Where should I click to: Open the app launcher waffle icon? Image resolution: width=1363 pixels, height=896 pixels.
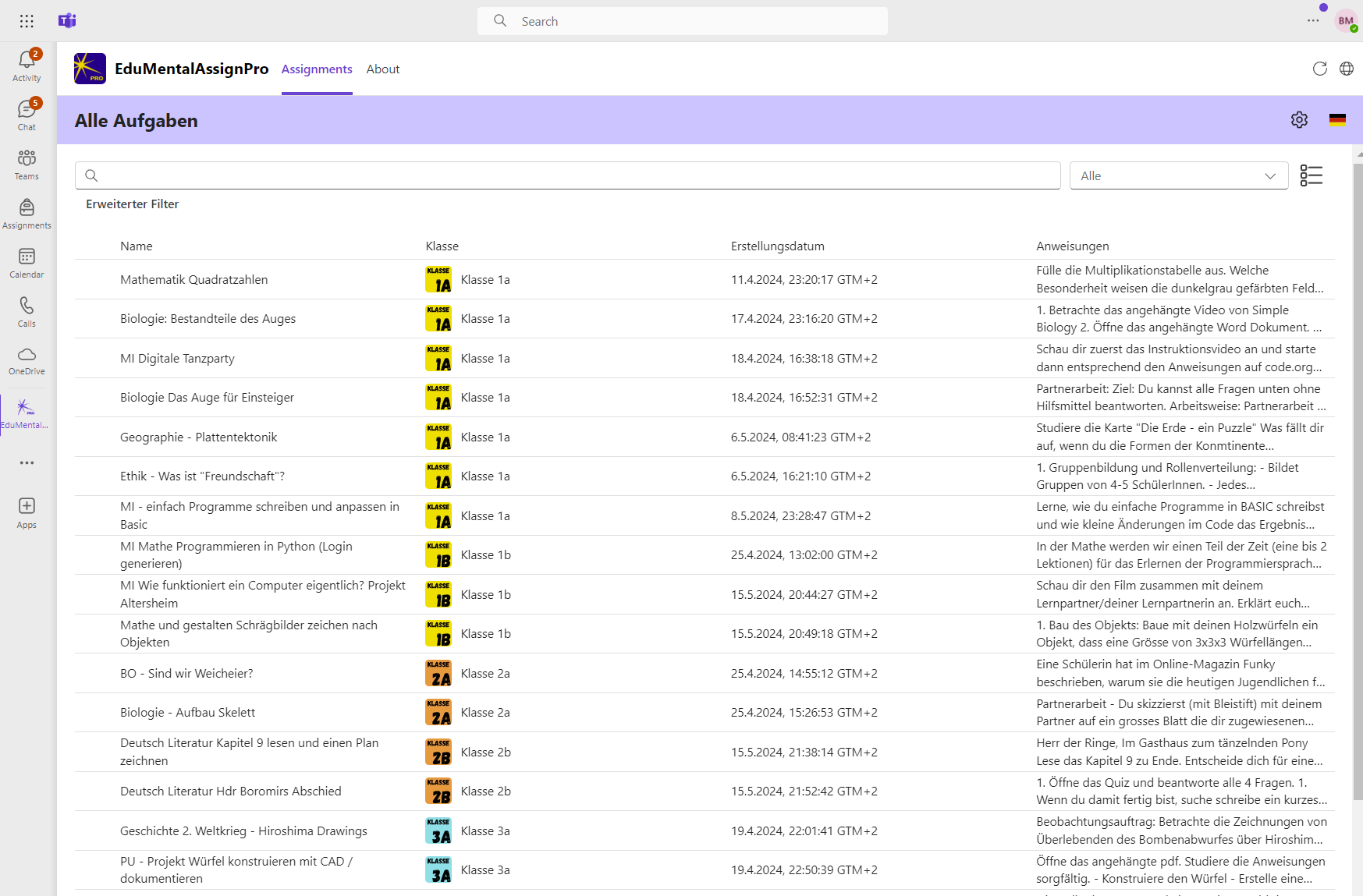(27, 21)
